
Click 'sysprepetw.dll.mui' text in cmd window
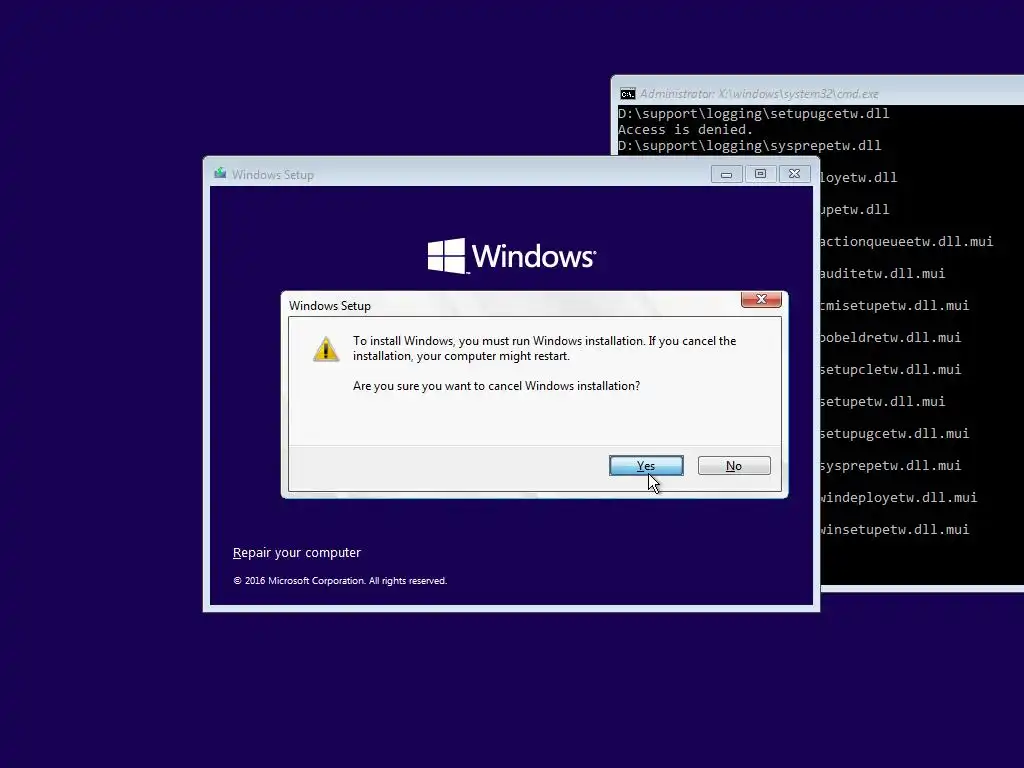click(891, 466)
